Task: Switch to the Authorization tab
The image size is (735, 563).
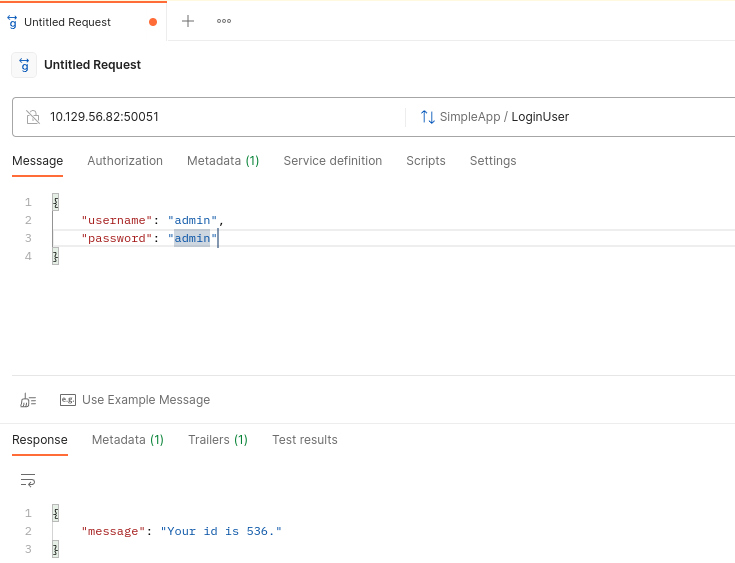Action: [x=125, y=161]
